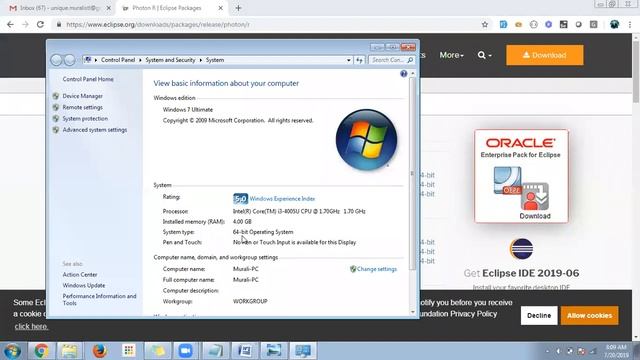Select System and Security breadcrumb
Screen dimensions: 640x360
[x=170, y=60]
